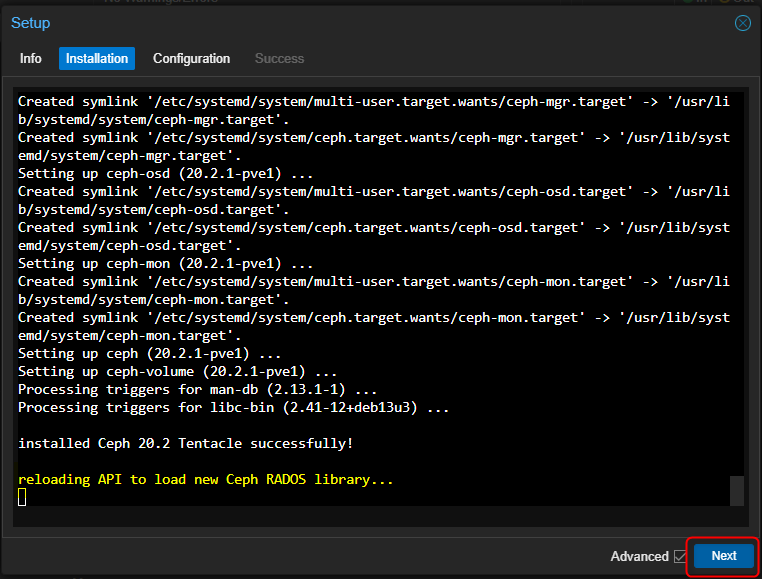Click the 'Setting up ceph-osd (20.2.1-pve1)' line

166,174
